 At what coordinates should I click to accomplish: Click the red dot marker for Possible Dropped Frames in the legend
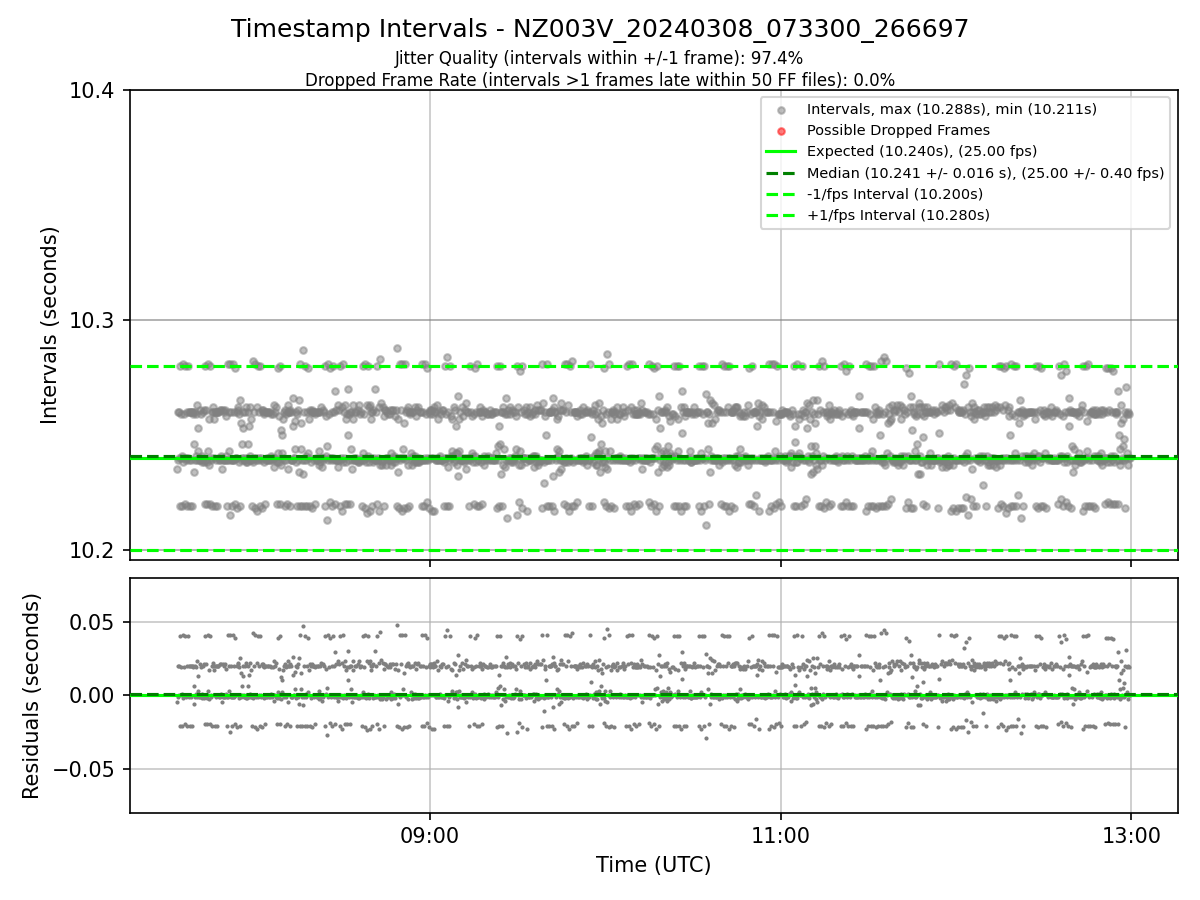point(782,131)
